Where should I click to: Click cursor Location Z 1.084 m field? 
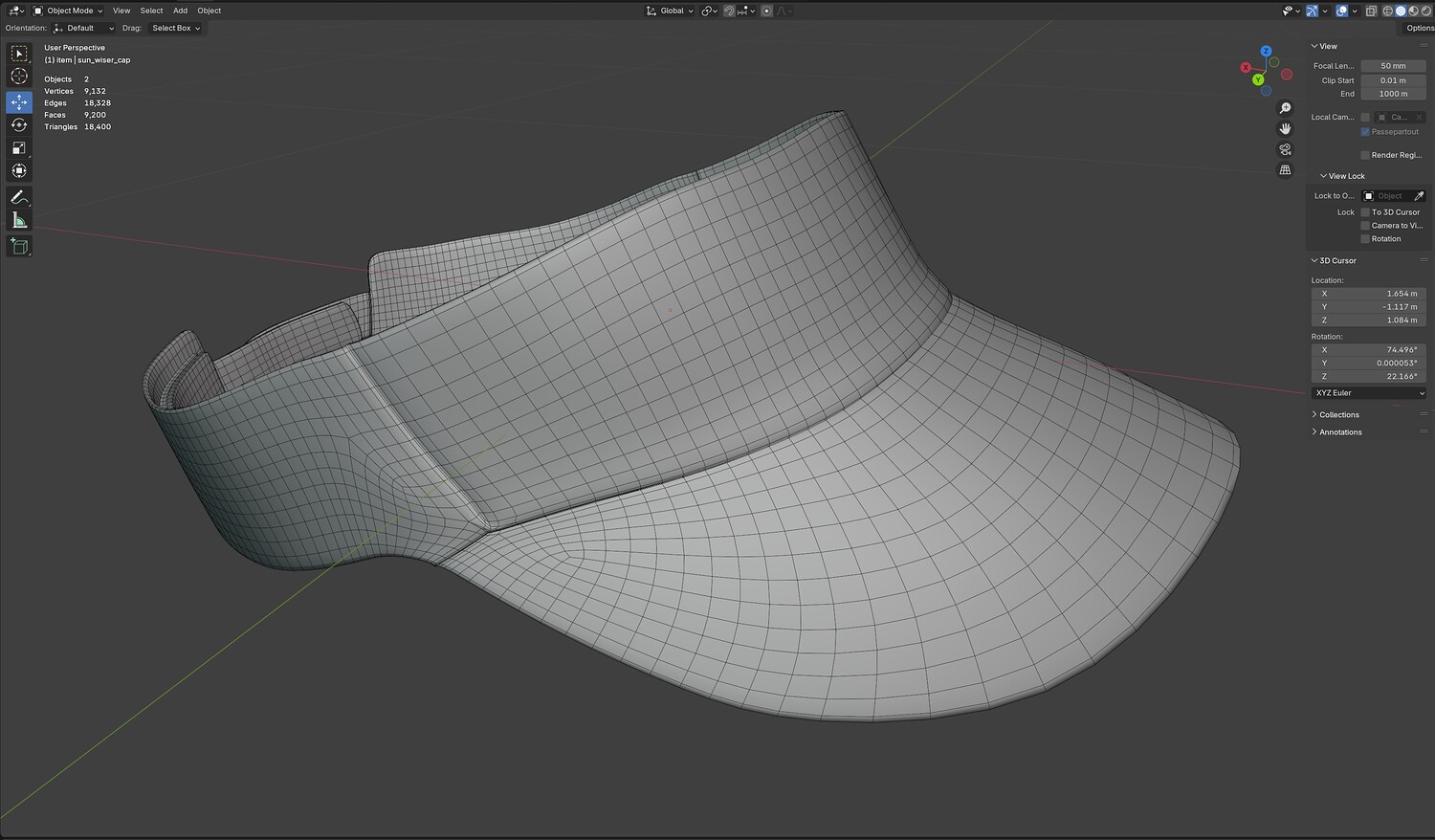click(x=1369, y=321)
